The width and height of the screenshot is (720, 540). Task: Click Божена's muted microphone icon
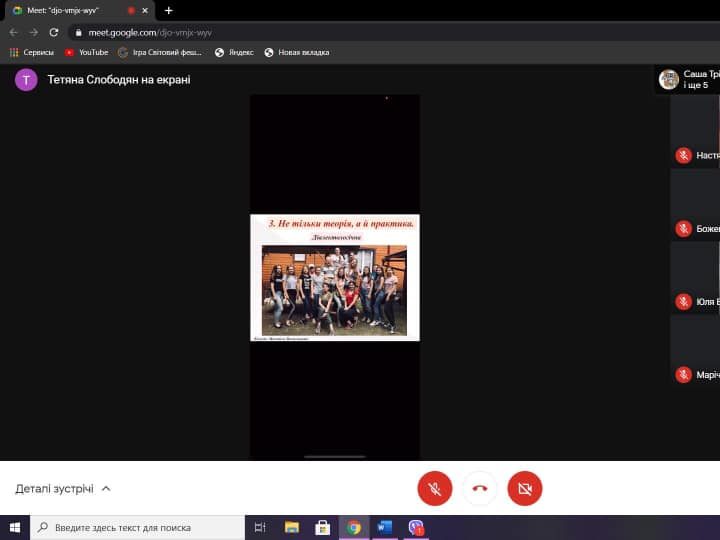coord(683,229)
